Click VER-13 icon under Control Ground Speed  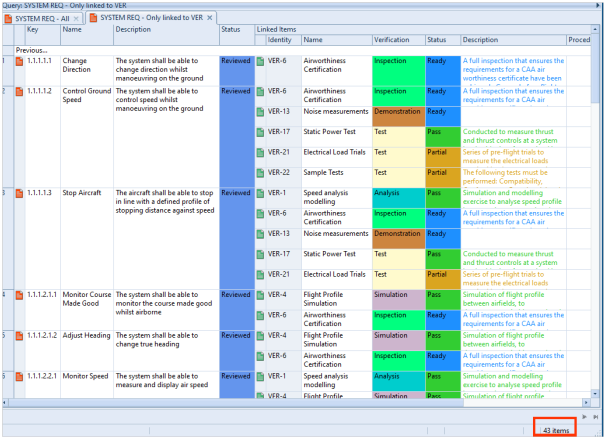point(260,112)
